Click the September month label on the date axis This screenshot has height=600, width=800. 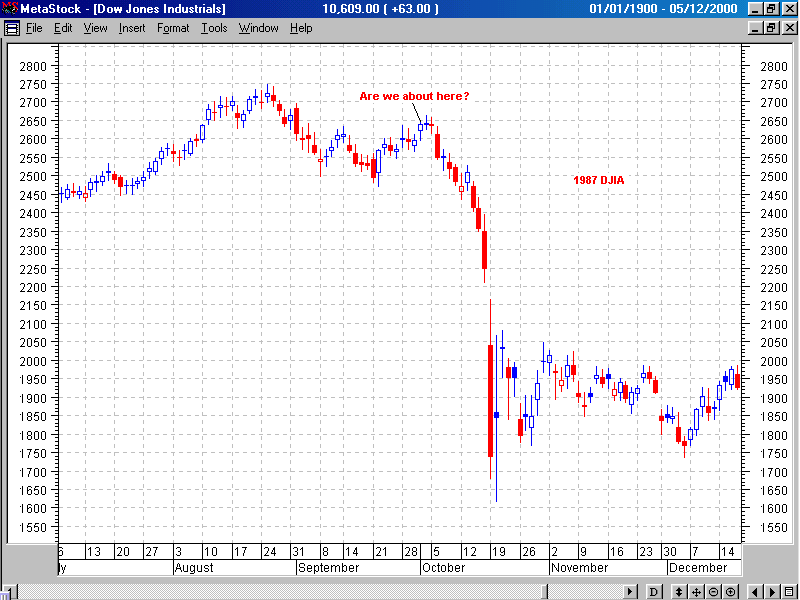pyautogui.click(x=329, y=568)
